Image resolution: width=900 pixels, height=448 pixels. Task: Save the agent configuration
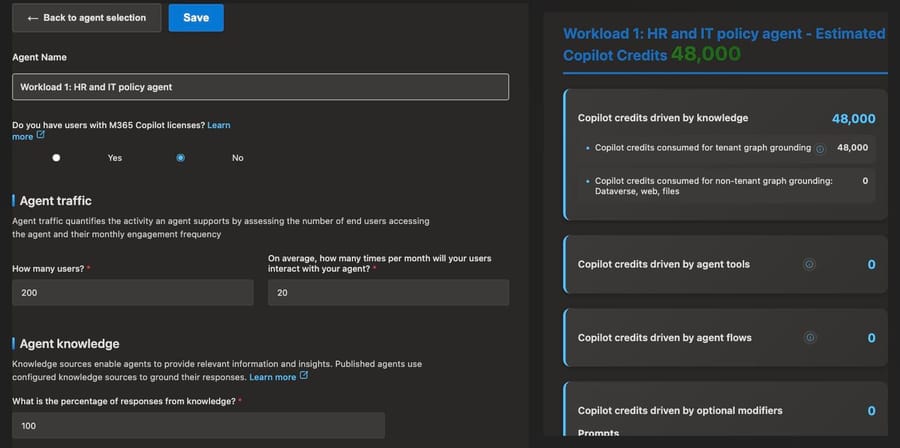[196, 18]
